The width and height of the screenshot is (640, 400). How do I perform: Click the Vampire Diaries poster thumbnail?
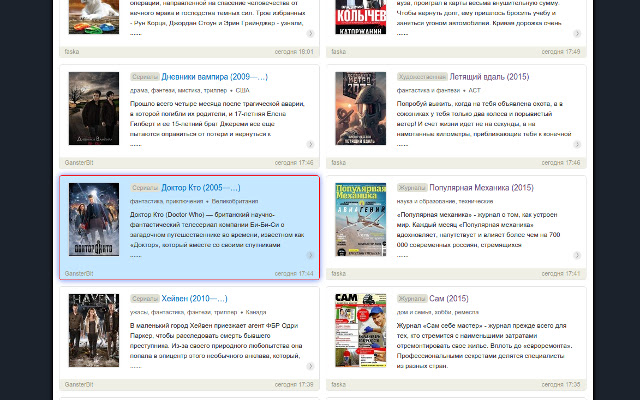(x=94, y=109)
